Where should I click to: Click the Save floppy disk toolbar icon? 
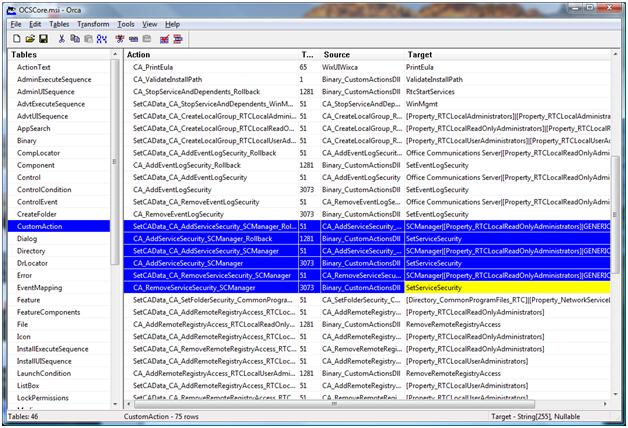point(43,38)
